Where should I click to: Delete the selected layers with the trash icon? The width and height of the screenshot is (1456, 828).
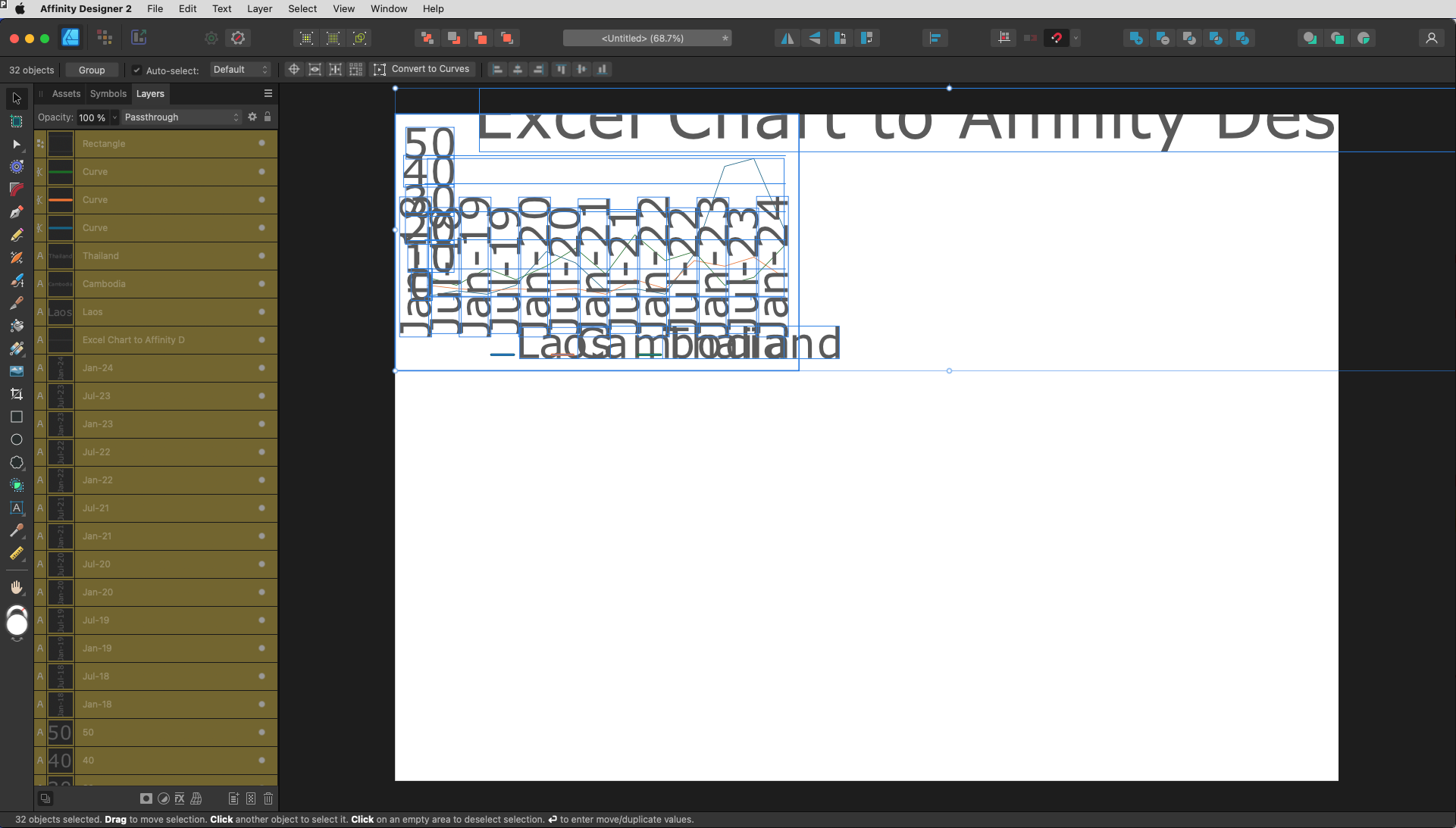pos(268,799)
